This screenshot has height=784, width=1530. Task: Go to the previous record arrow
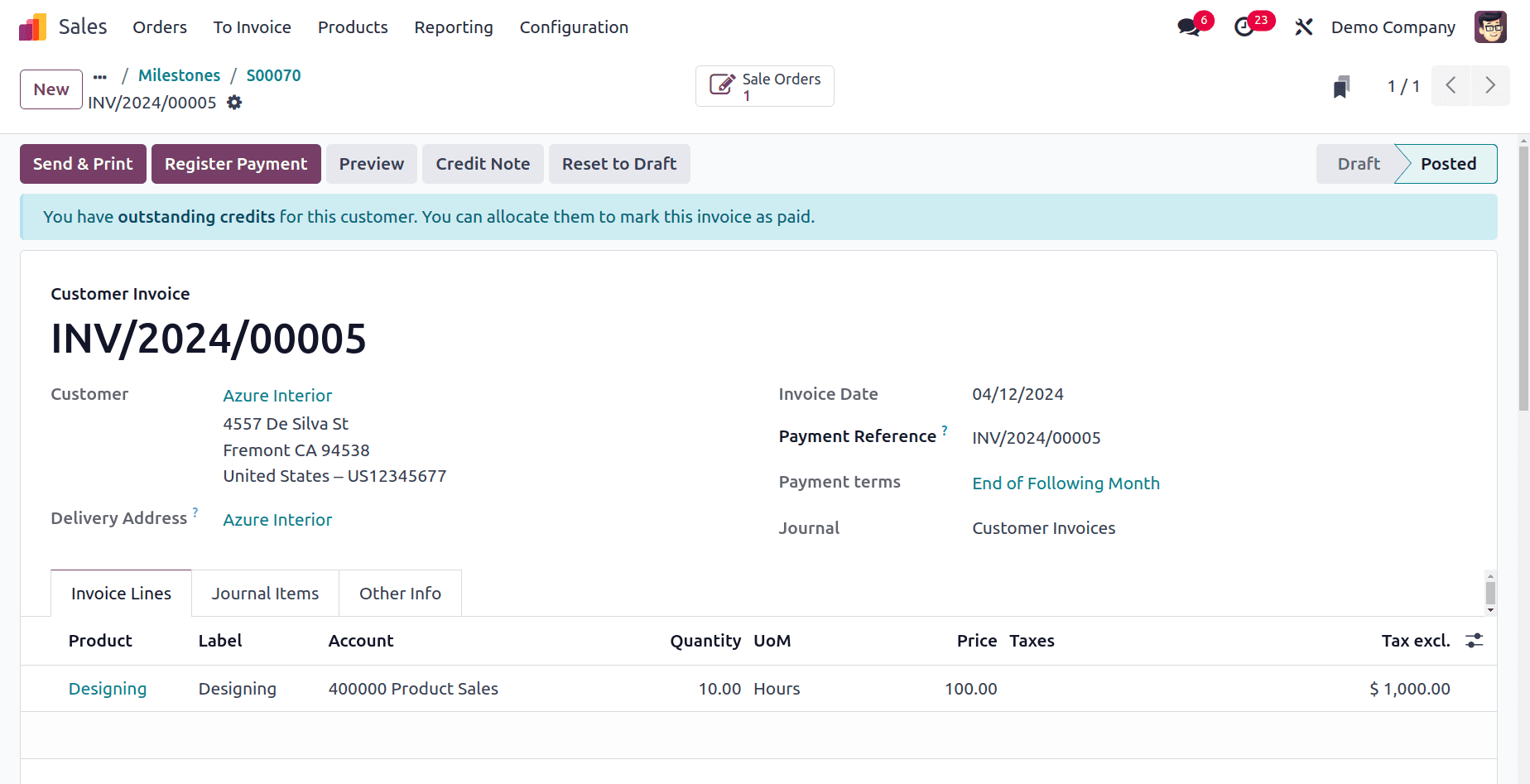(1451, 86)
